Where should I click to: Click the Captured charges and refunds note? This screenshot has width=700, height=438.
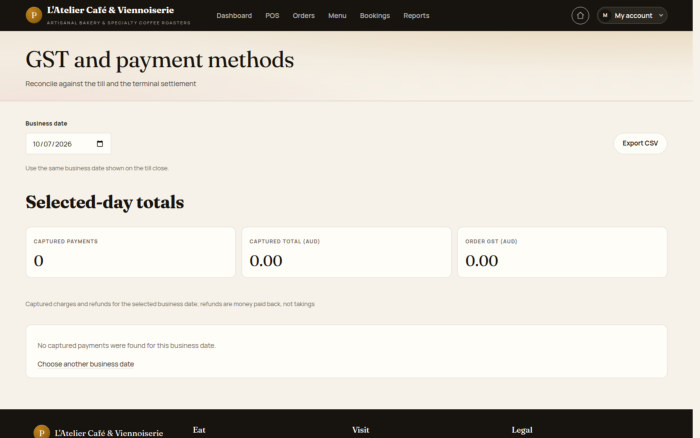pos(170,304)
